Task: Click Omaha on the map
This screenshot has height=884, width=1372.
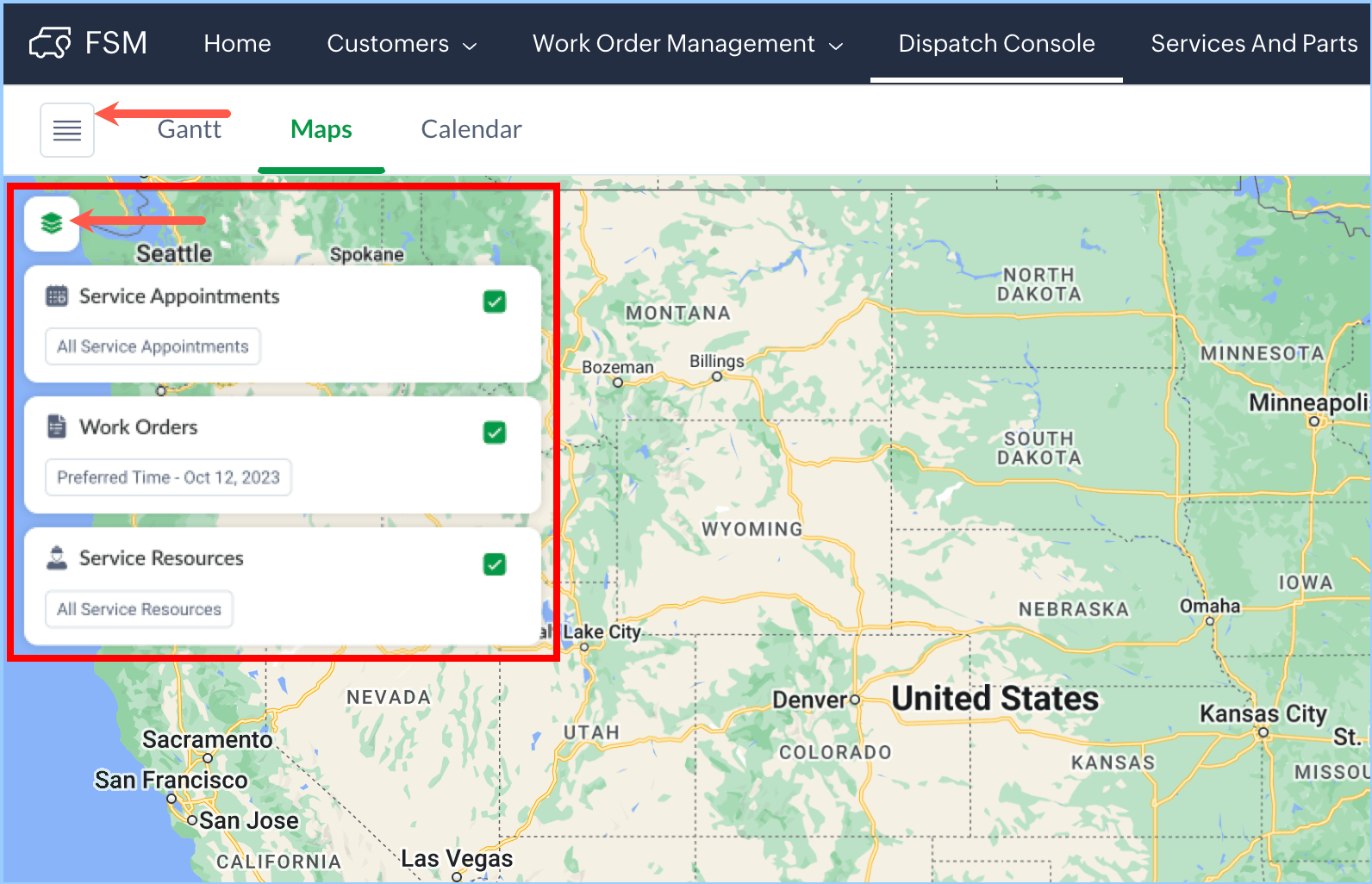Action: click(1210, 607)
